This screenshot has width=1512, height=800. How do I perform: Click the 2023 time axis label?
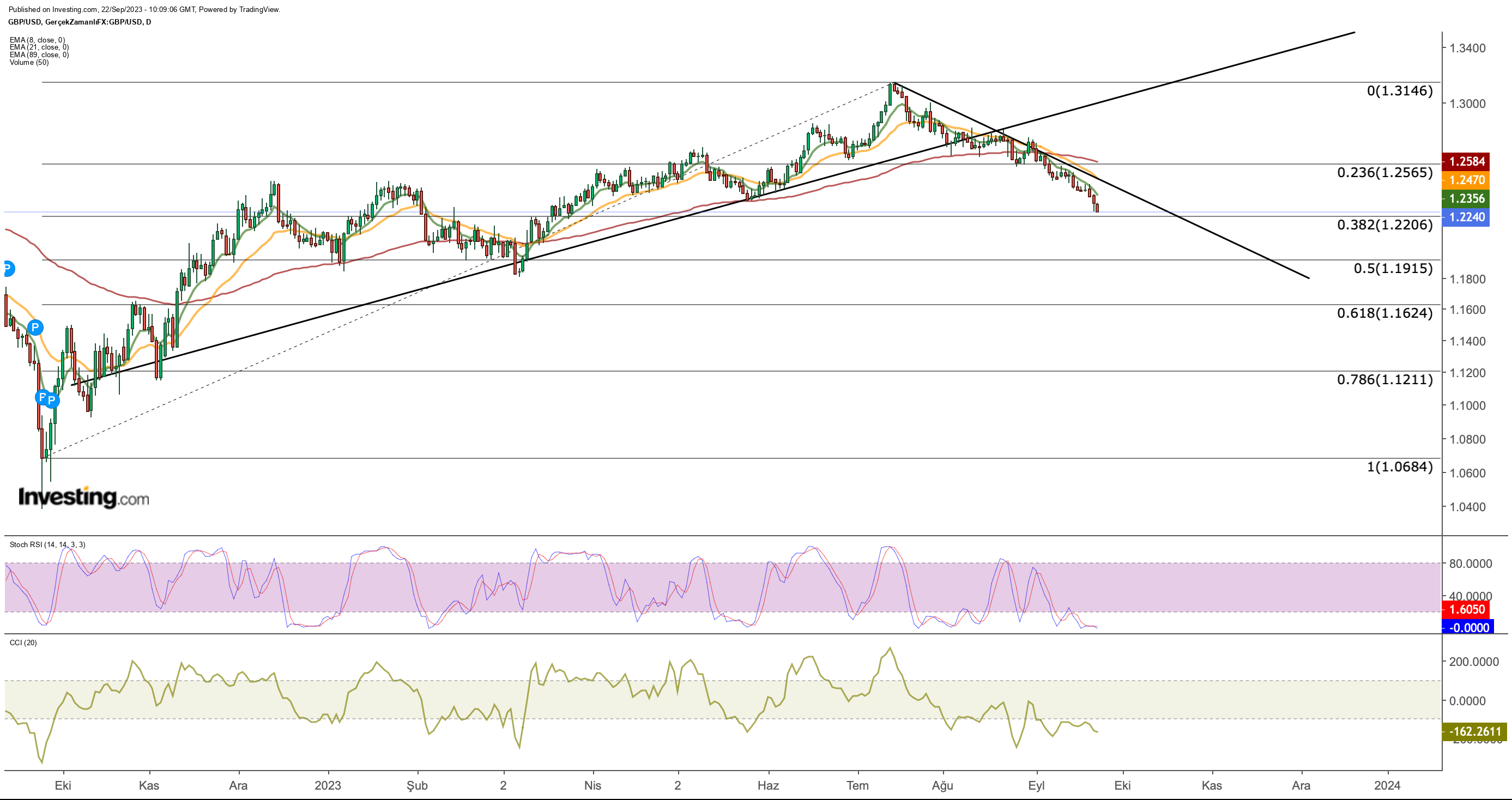point(328,786)
